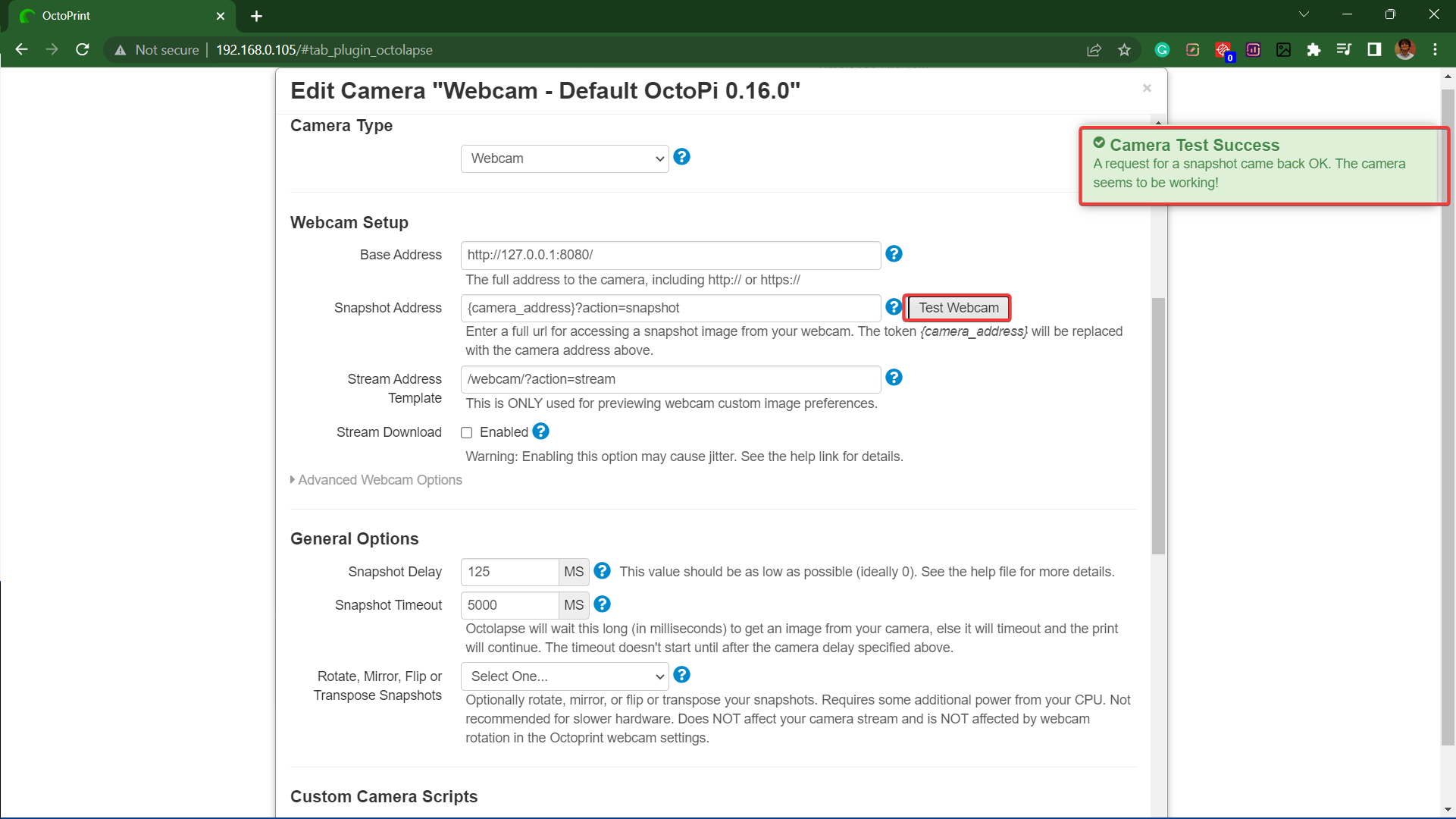This screenshot has width=1456, height=819.
Task: Open help icon for Rotate, Mirror, Flip dropdown
Action: point(681,675)
